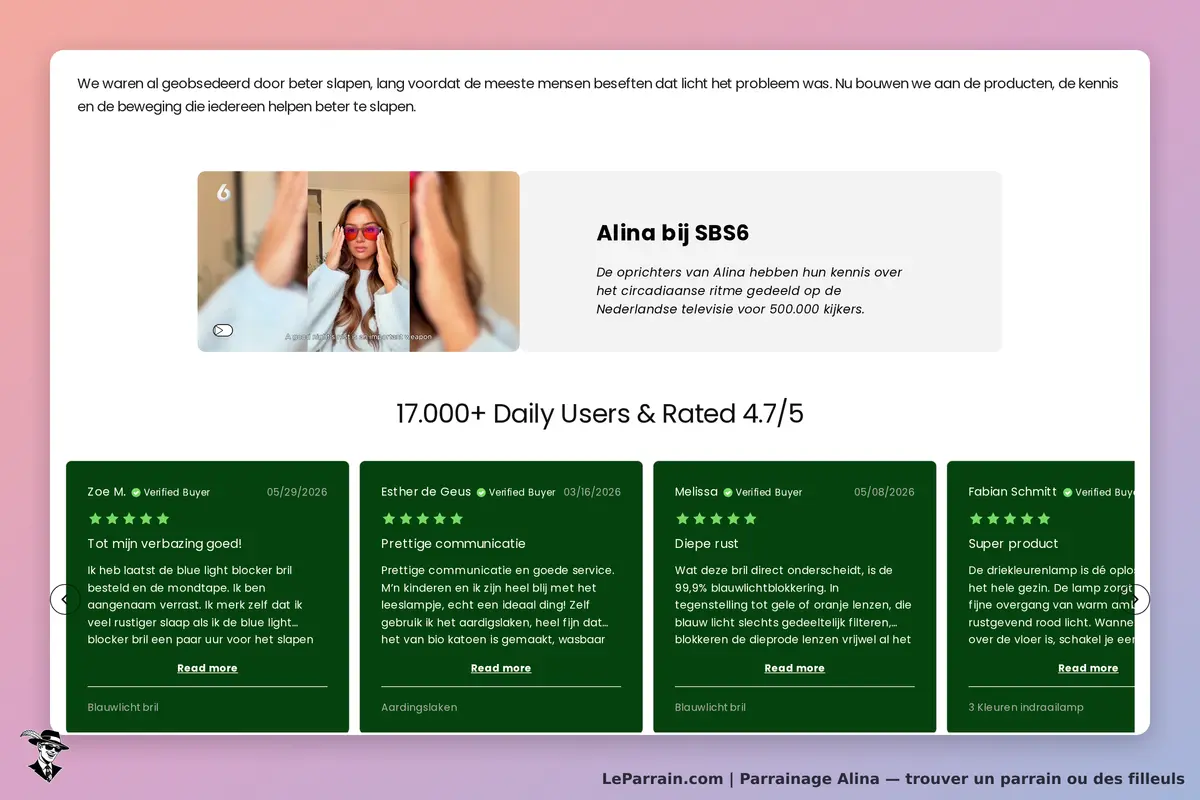
Task: Click the date 05/29/2026 on Zoe's review
Action: pos(297,492)
